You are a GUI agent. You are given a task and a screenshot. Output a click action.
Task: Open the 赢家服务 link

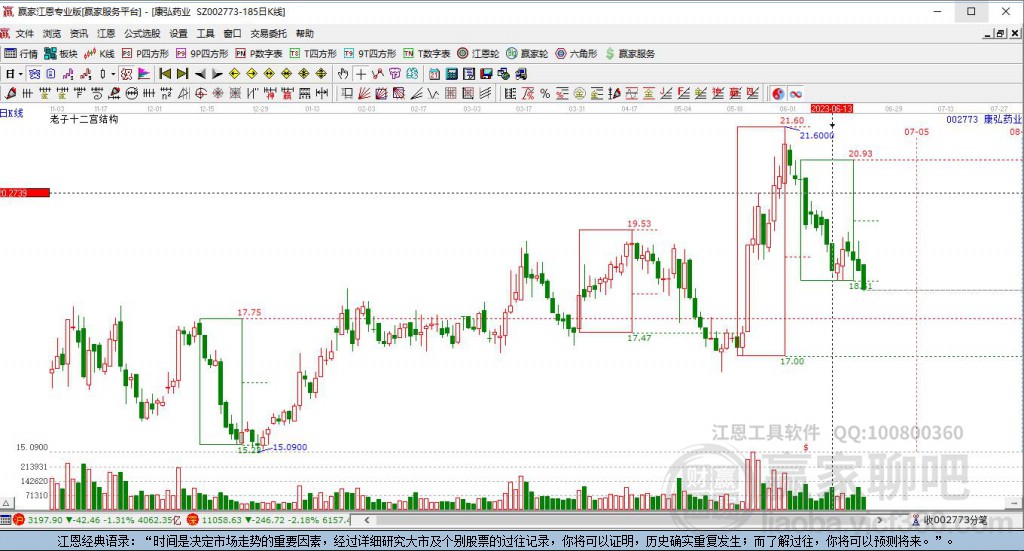(x=630, y=54)
